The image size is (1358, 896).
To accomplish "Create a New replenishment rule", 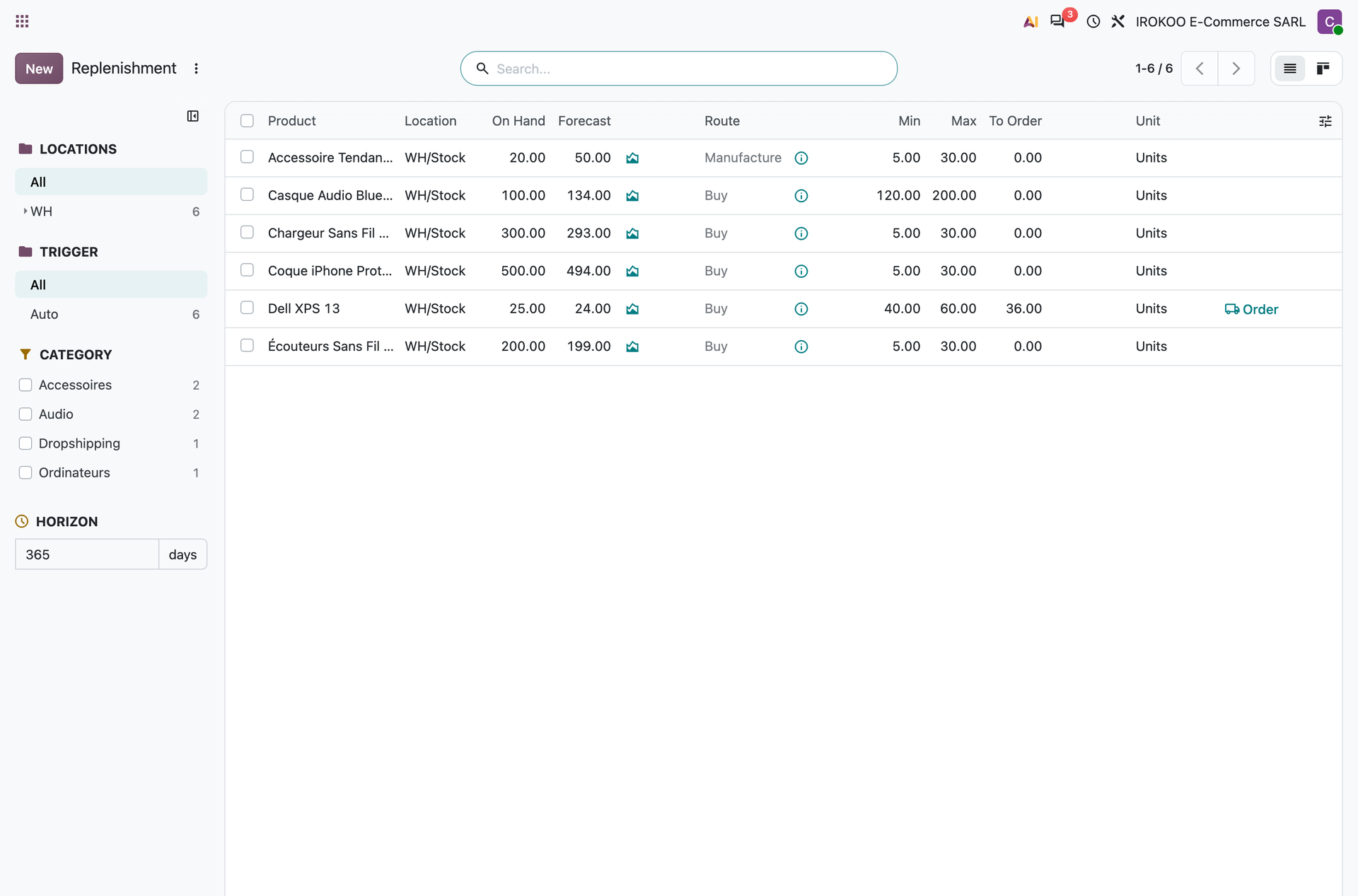I will (x=39, y=69).
